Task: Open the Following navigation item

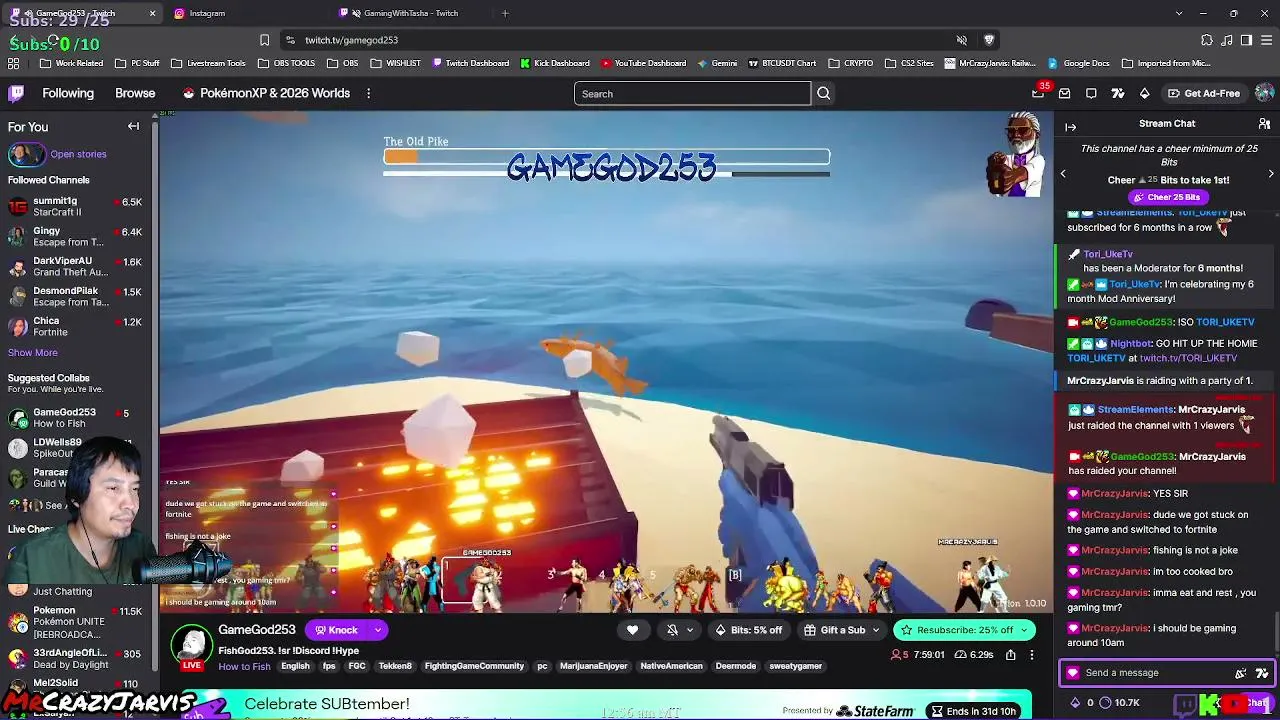Action: click(x=68, y=93)
